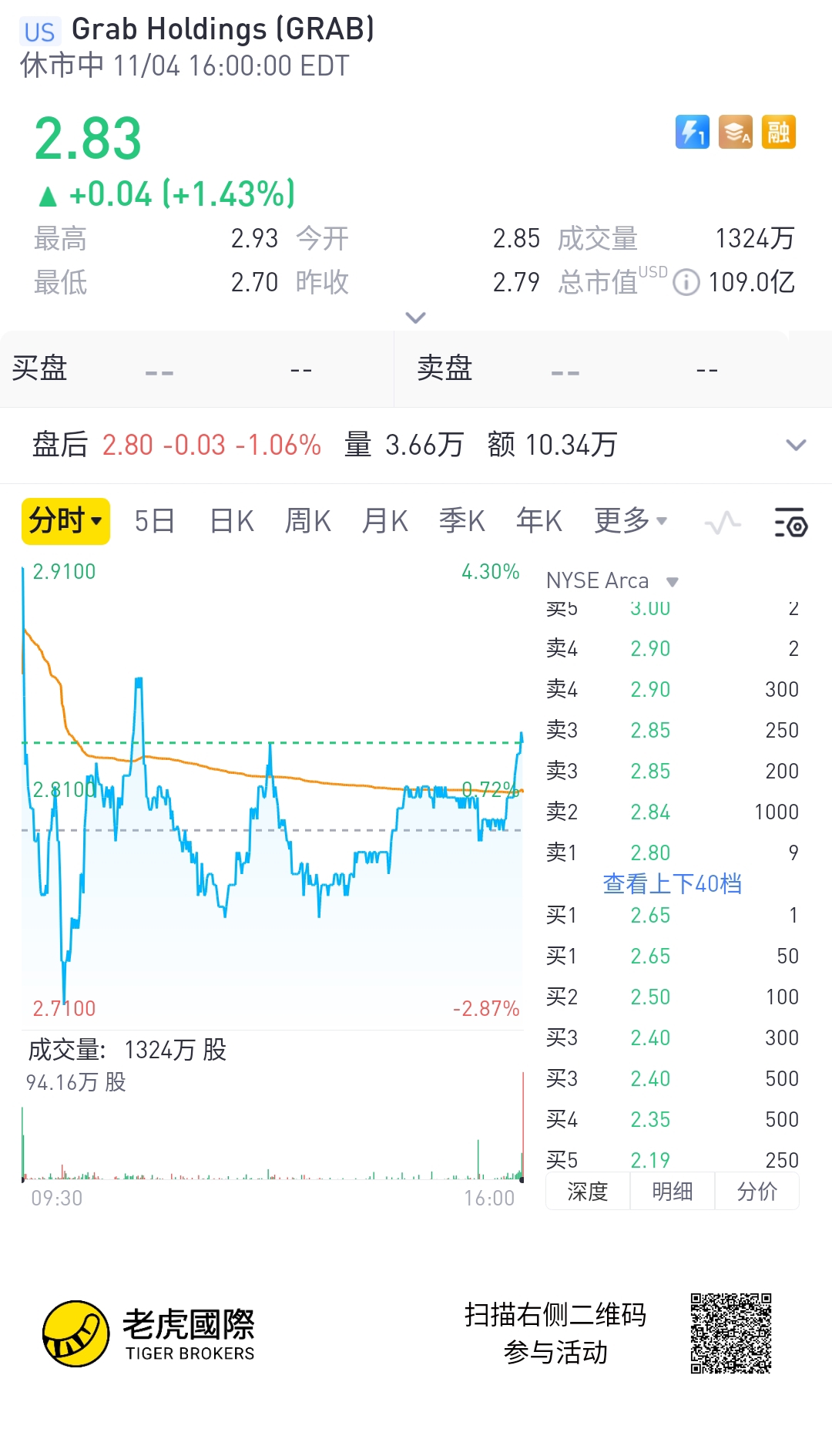Tap the 卖盘 ask panel
This screenshot has width=832, height=1456.
click(613, 368)
